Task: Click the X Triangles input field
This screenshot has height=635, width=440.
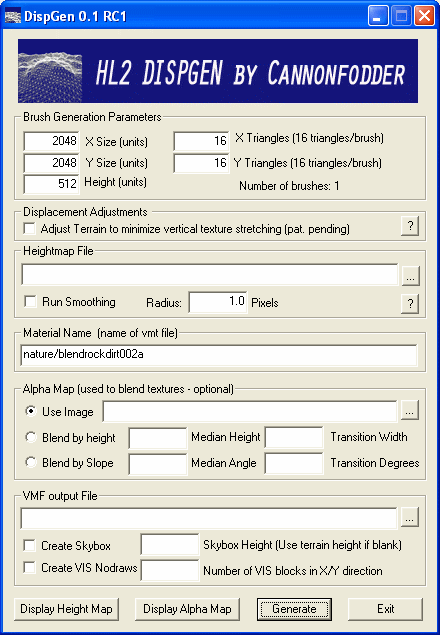Action: (x=201, y=141)
